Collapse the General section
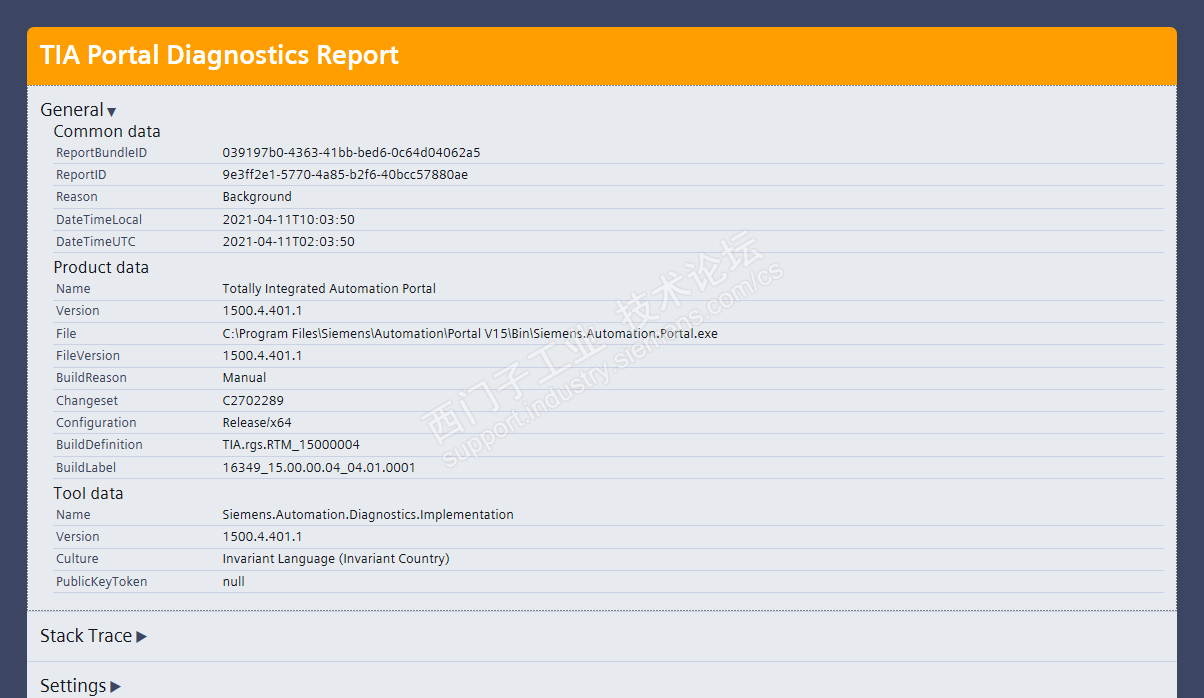The height and width of the screenshot is (698, 1204). pos(78,110)
